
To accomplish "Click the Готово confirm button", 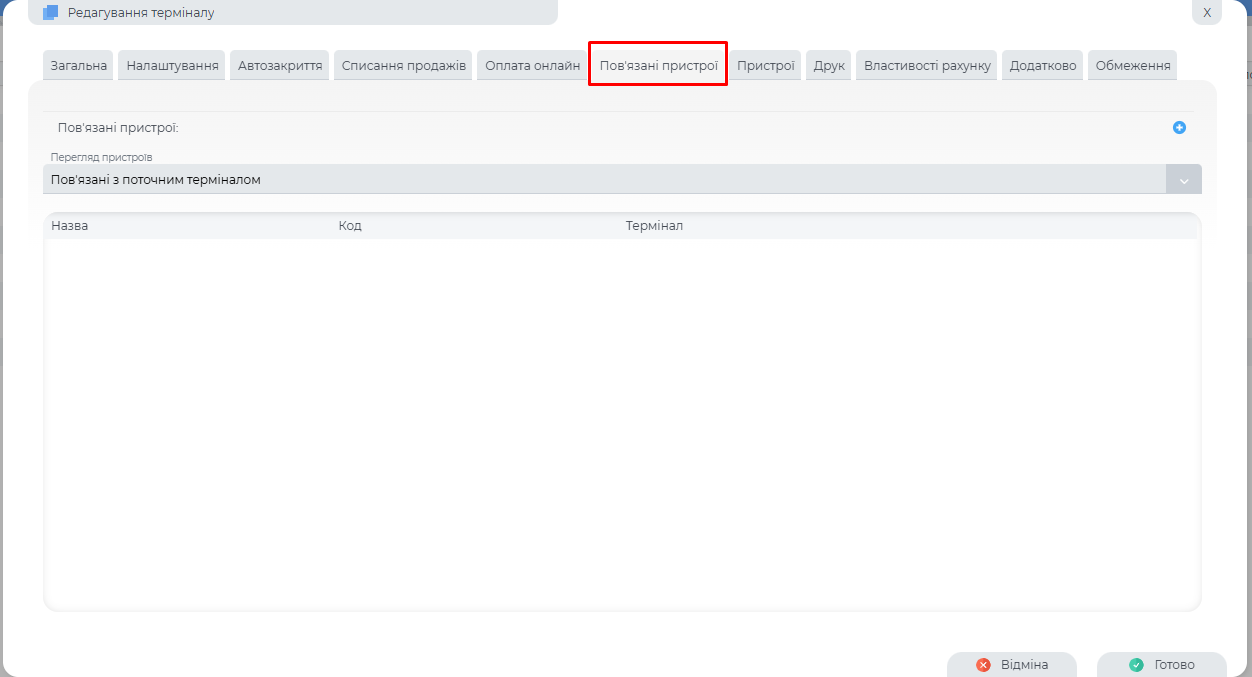I will coord(1162,665).
